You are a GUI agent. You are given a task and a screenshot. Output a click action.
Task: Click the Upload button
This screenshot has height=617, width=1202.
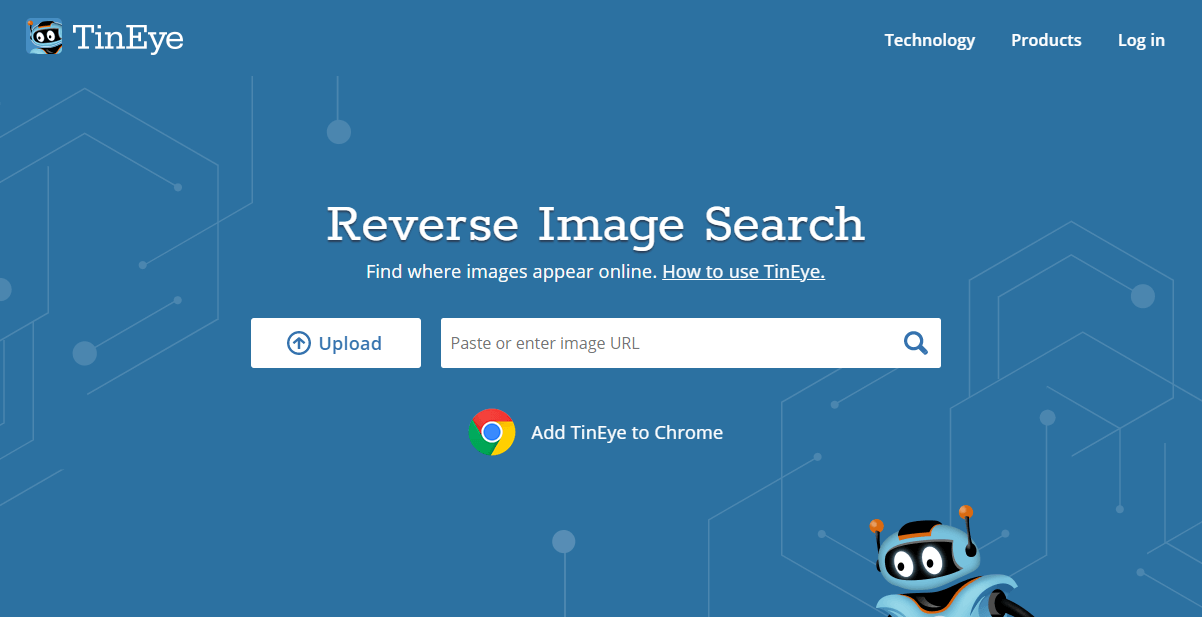[336, 343]
